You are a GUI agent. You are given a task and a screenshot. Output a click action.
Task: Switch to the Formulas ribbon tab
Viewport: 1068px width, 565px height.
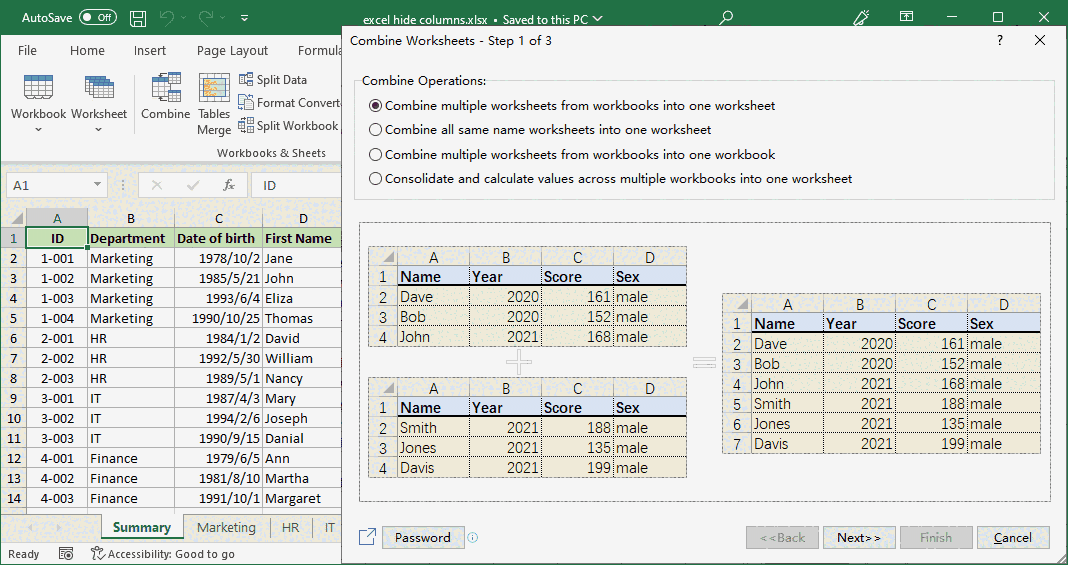[320, 50]
